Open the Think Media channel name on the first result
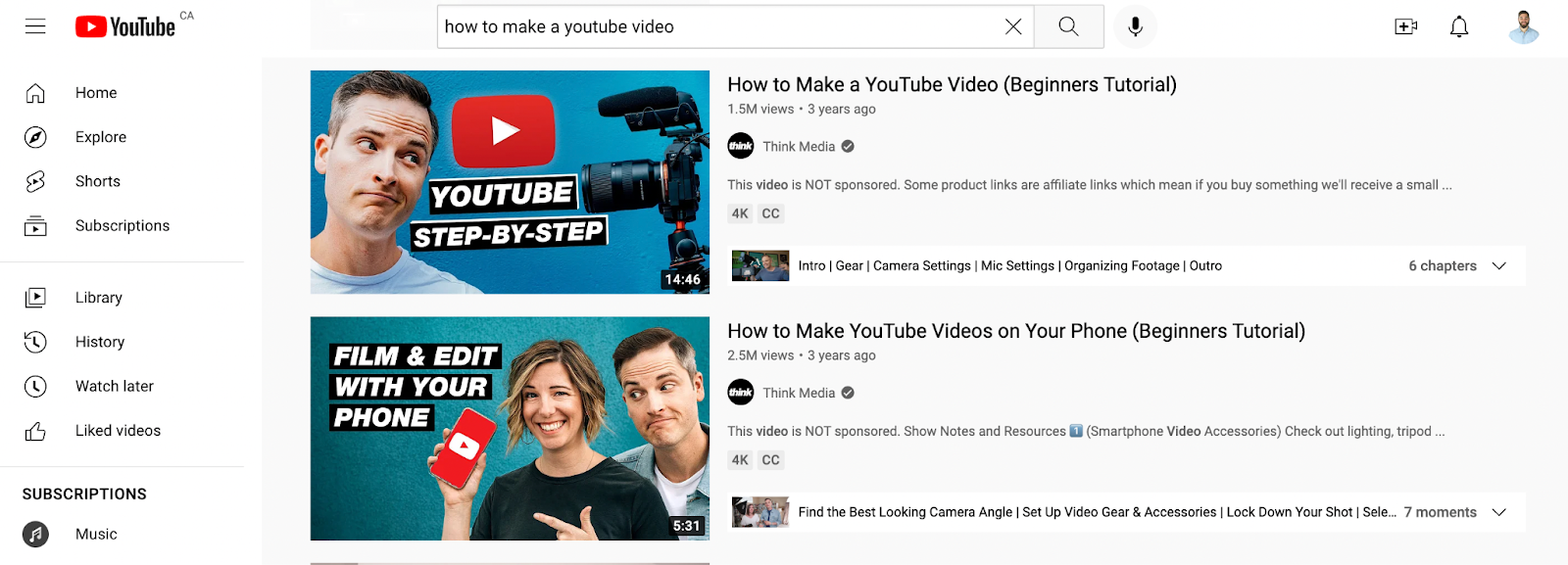Viewport: 1568px width, 565px height. [799, 146]
